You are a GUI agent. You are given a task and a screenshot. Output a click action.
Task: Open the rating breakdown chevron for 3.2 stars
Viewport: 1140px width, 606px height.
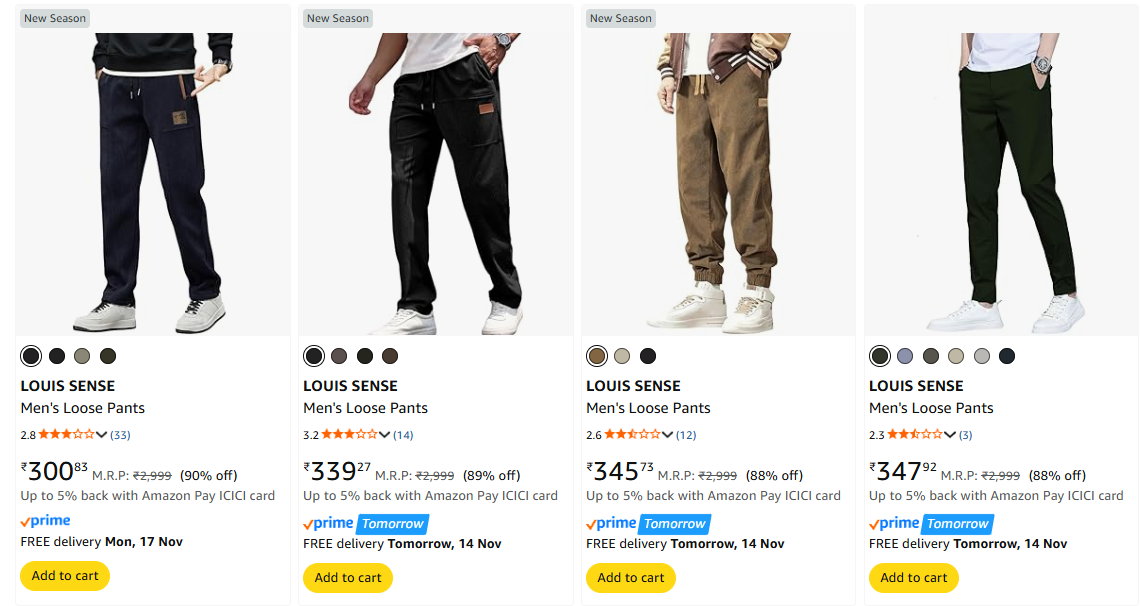tap(384, 434)
